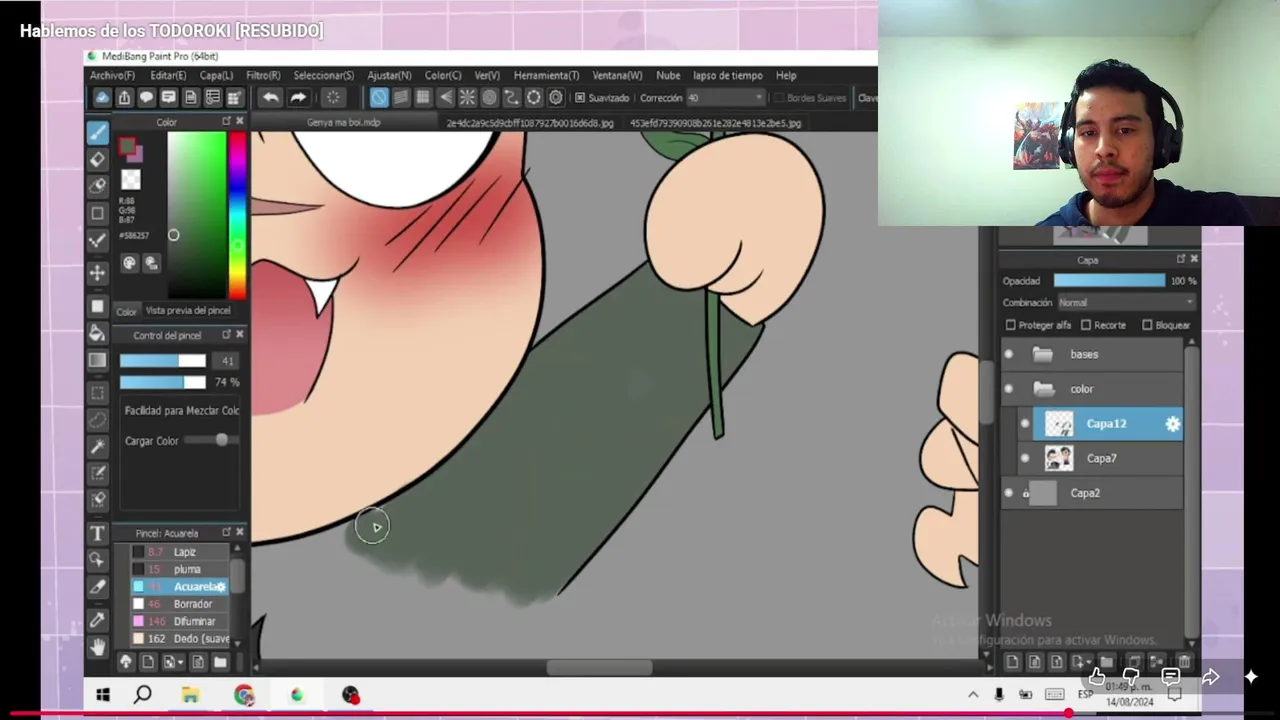Click the Redo arrow
This screenshot has height=720, width=1280.
click(298, 97)
